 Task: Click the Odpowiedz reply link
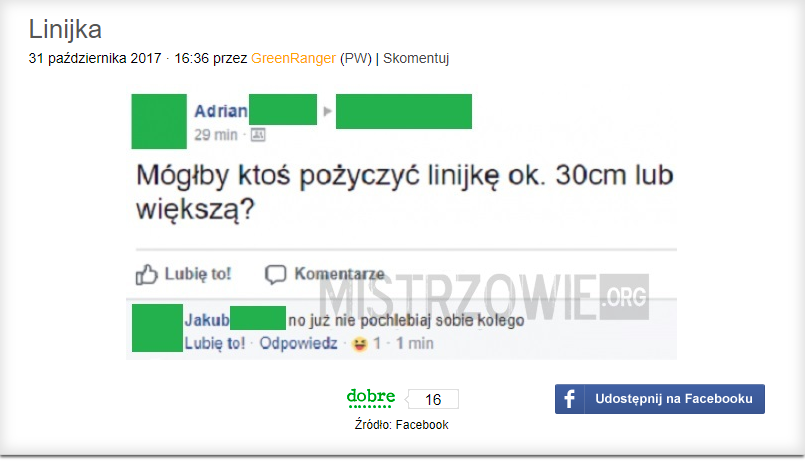[x=298, y=343]
